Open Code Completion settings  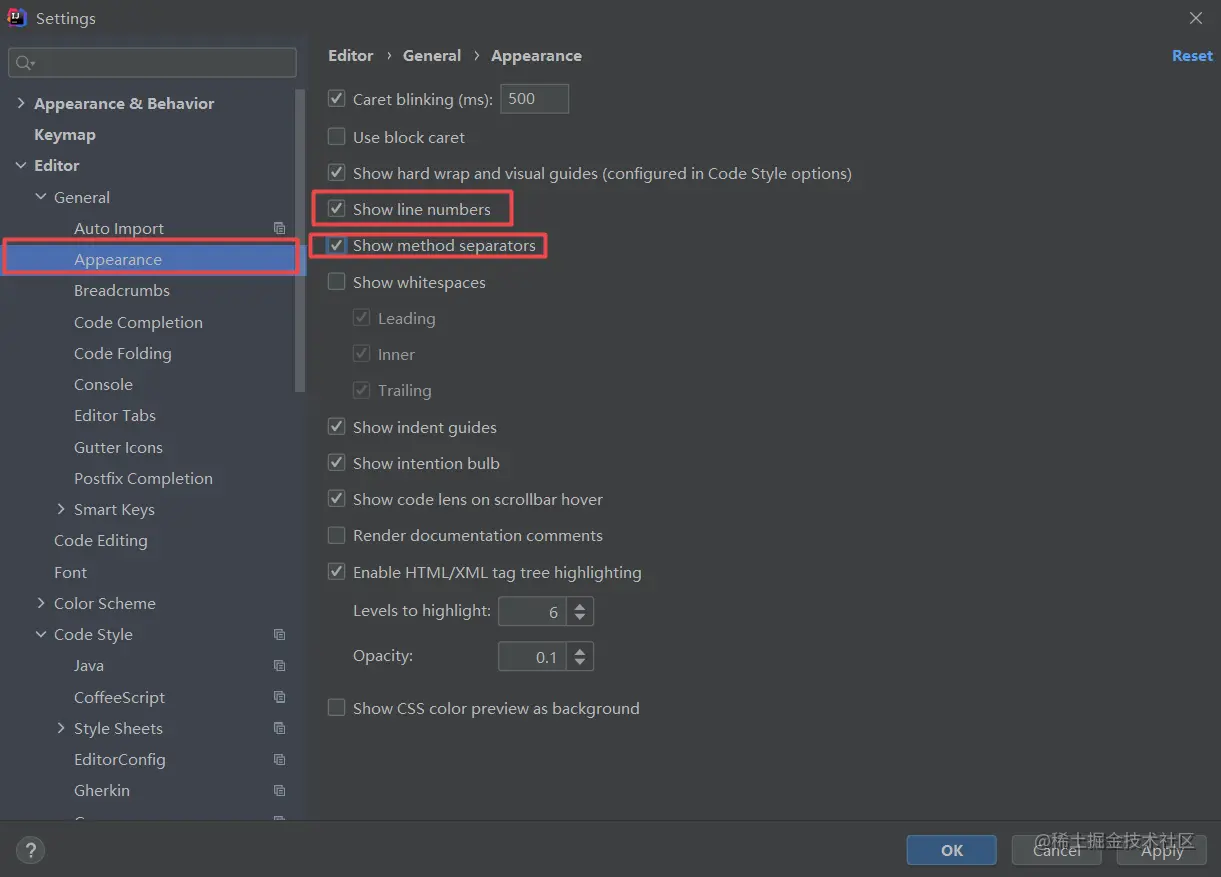tap(138, 322)
